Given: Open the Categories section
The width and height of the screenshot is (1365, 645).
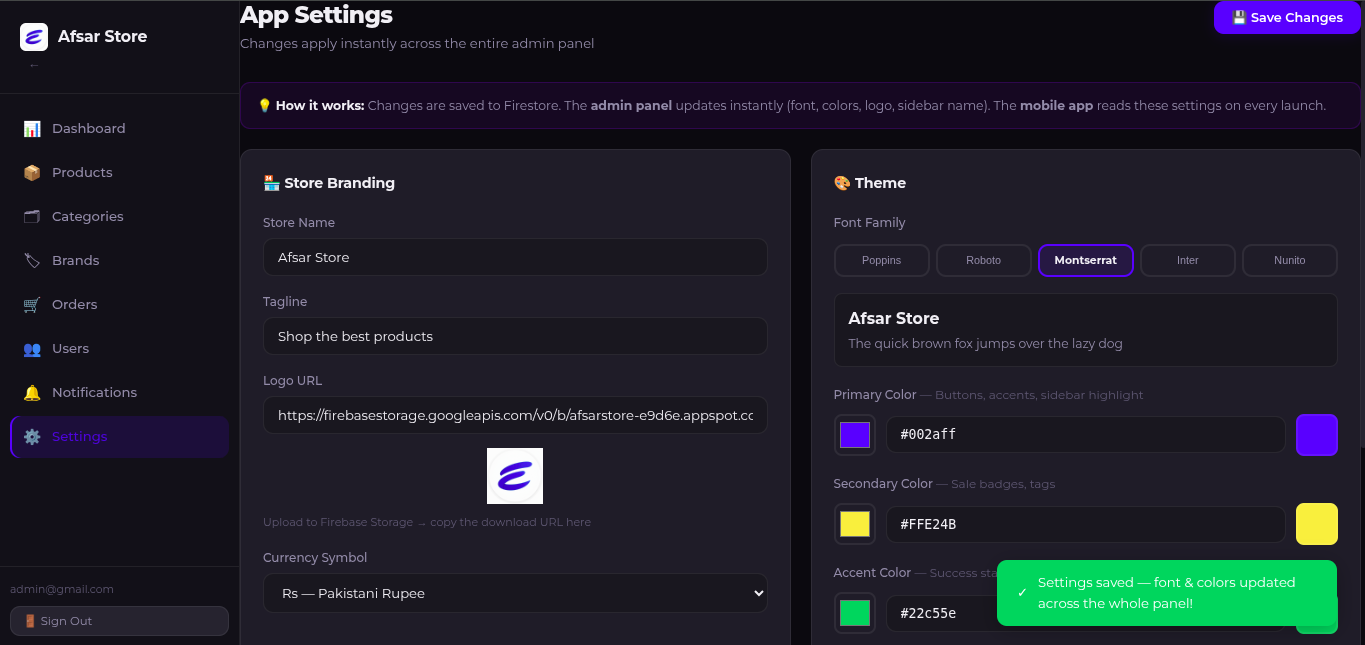Looking at the screenshot, I should 120,217.
